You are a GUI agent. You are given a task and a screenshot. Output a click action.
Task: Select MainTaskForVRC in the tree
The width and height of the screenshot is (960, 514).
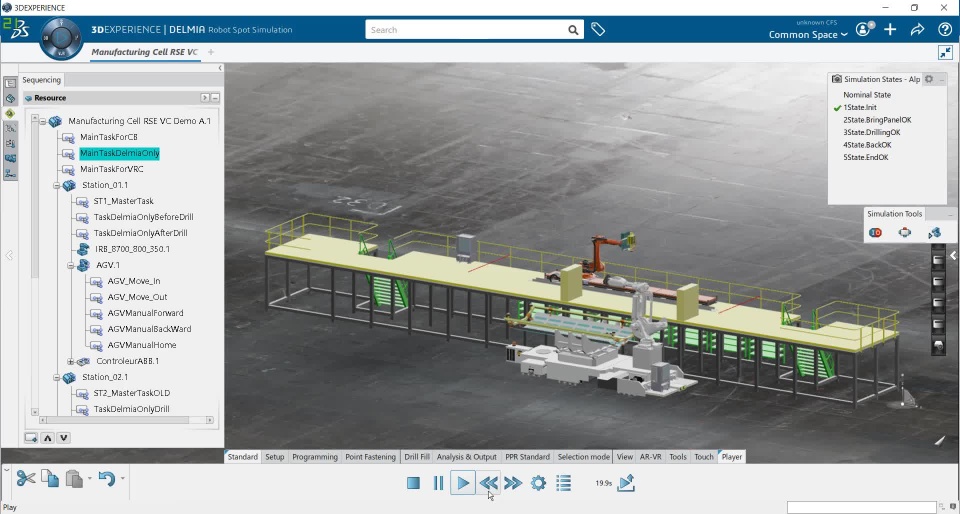111,169
